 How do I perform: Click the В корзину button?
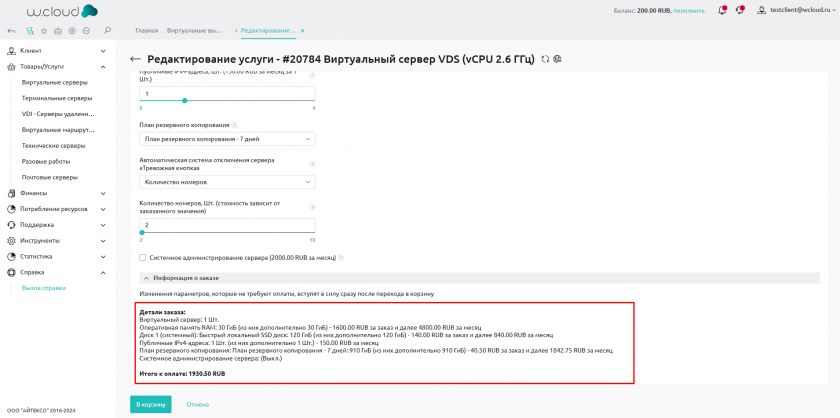pyautogui.click(x=151, y=404)
